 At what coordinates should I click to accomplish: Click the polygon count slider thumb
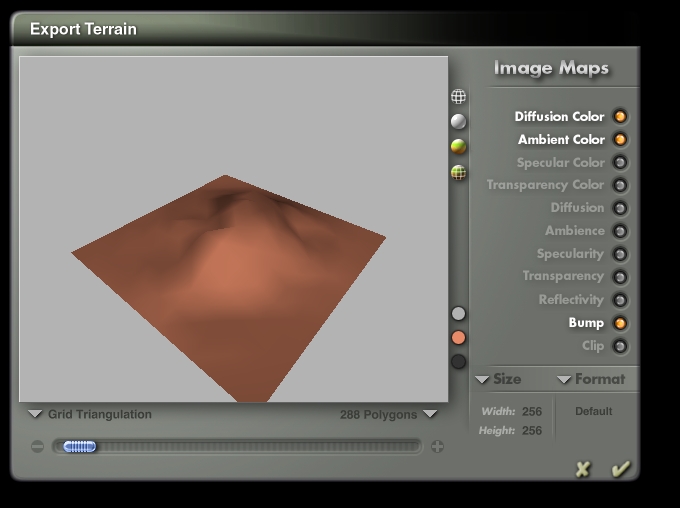click(79, 446)
